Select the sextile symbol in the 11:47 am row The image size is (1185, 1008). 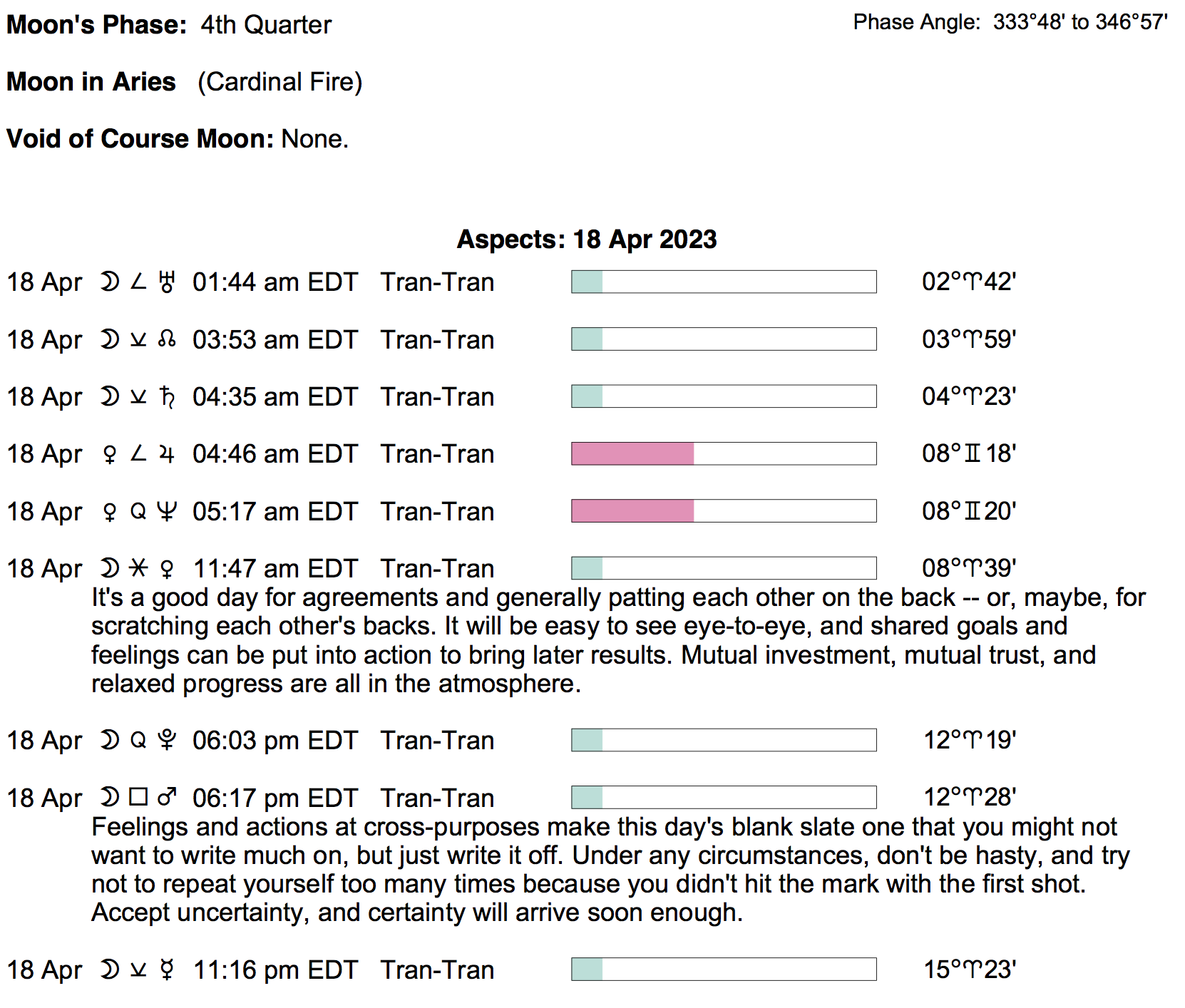(138, 568)
